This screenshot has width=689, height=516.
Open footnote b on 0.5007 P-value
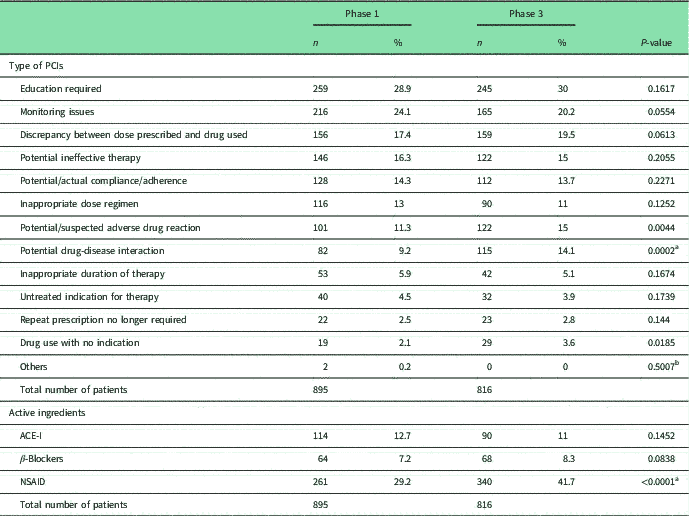pos(678,363)
